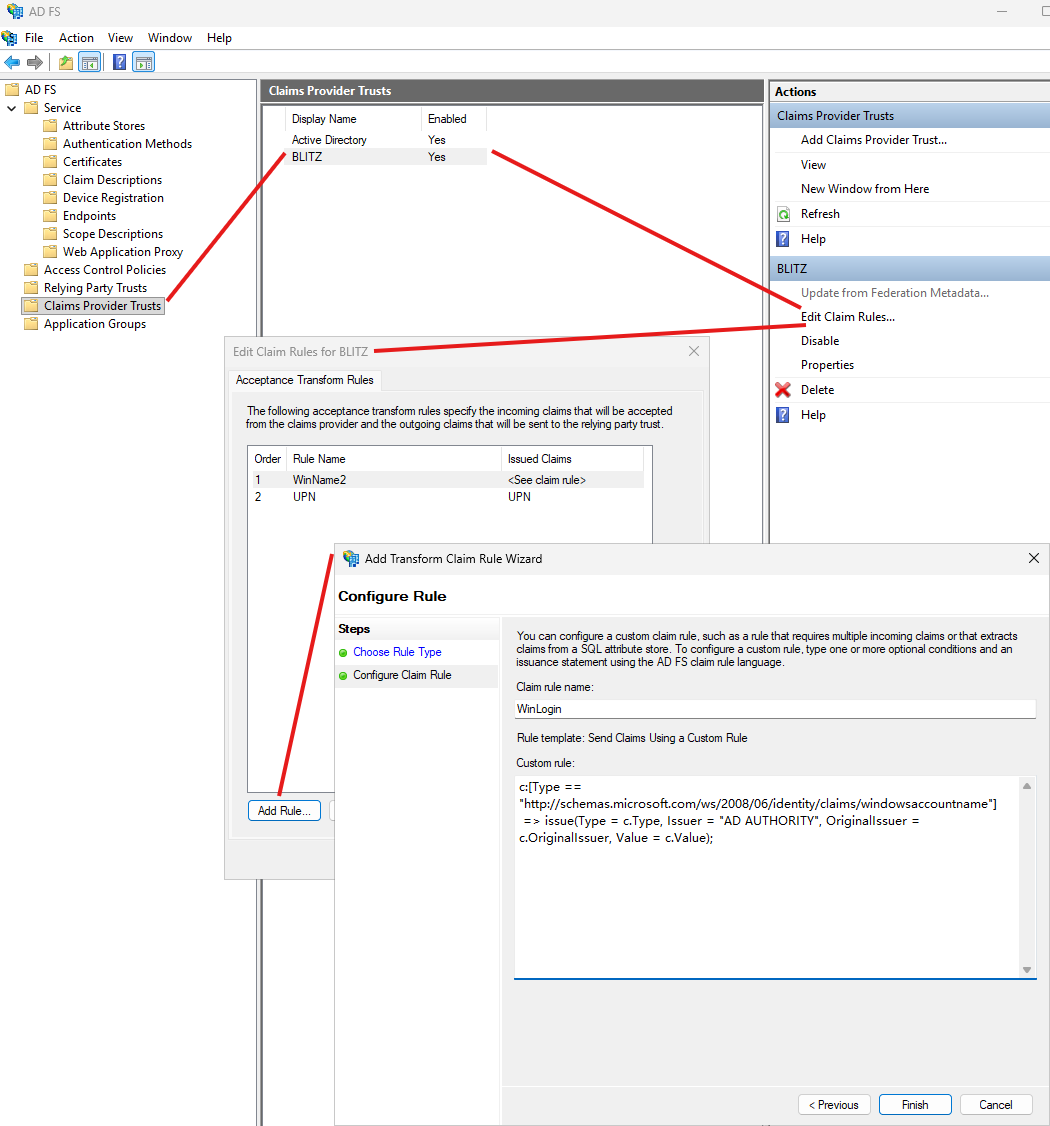
Task: Click the Forward arrow toolbar icon
Action: (34, 62)
